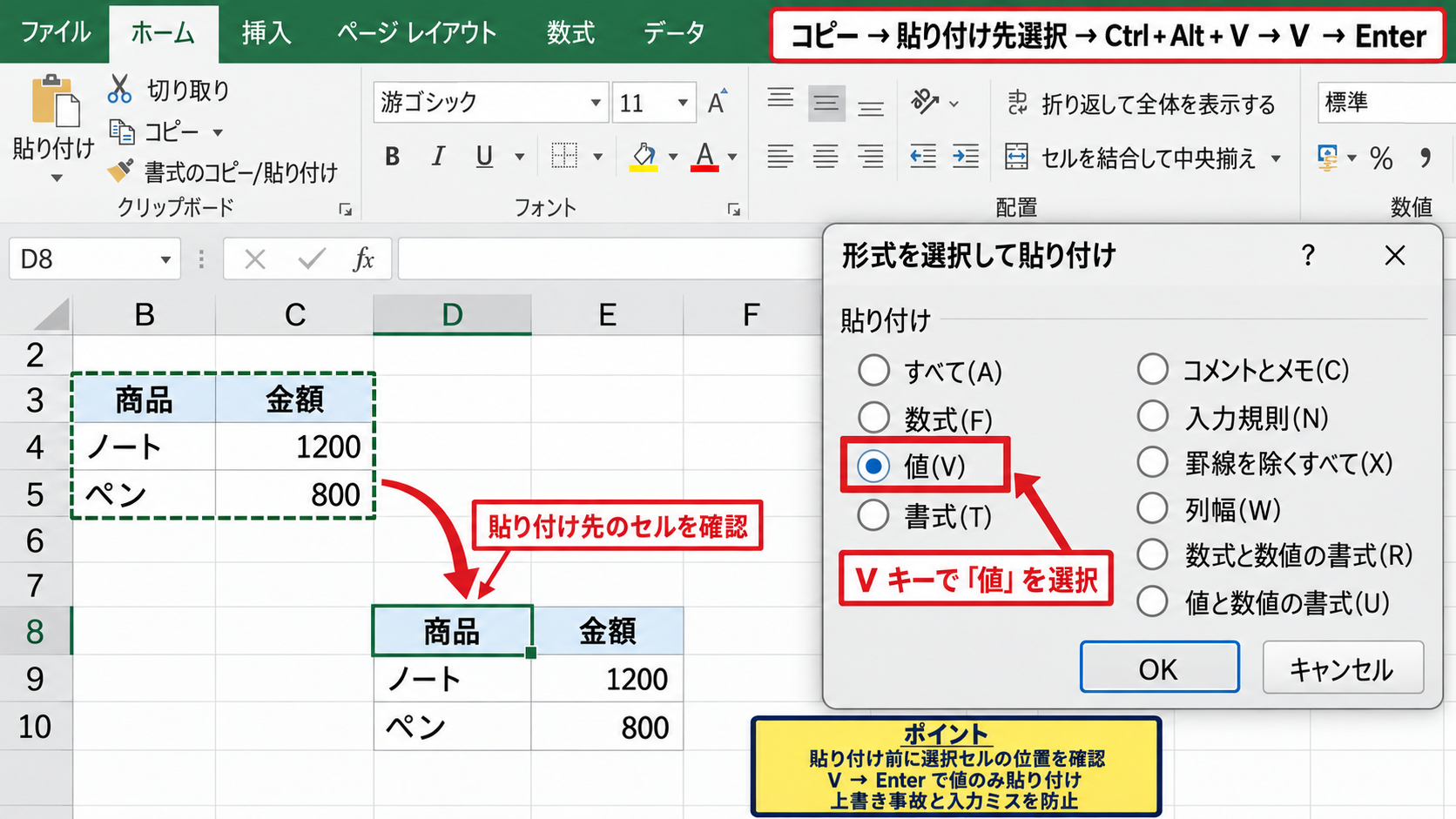Viewport: 1456px width, 819px height.
Task: Expand the Paste options arrow under 貼り付け
Action: [57, 178]
